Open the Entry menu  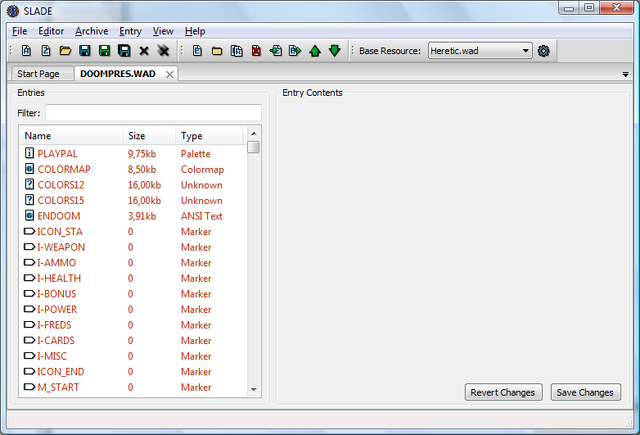pyautogui.click(x=130, y=31)
